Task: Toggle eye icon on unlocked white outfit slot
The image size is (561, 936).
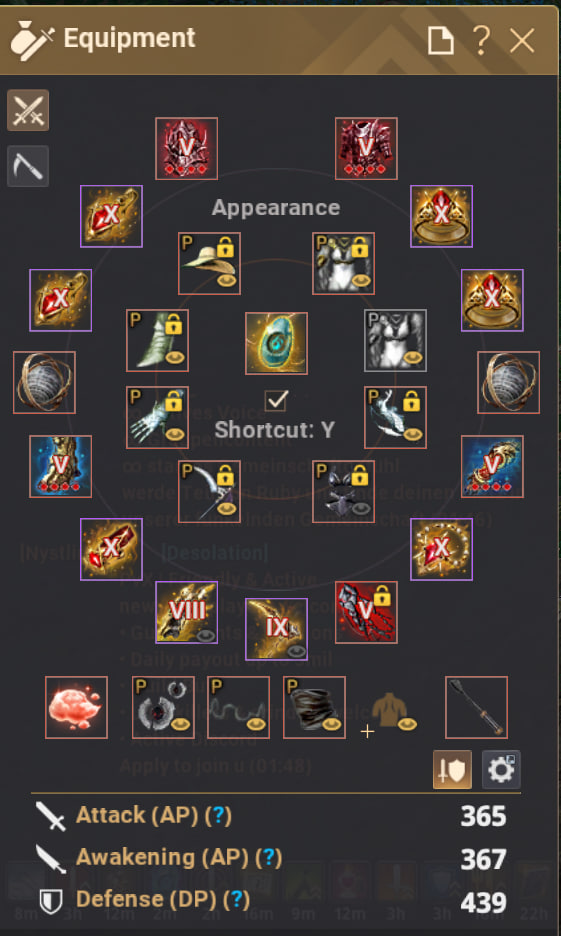Action: (x=412, y=358)
